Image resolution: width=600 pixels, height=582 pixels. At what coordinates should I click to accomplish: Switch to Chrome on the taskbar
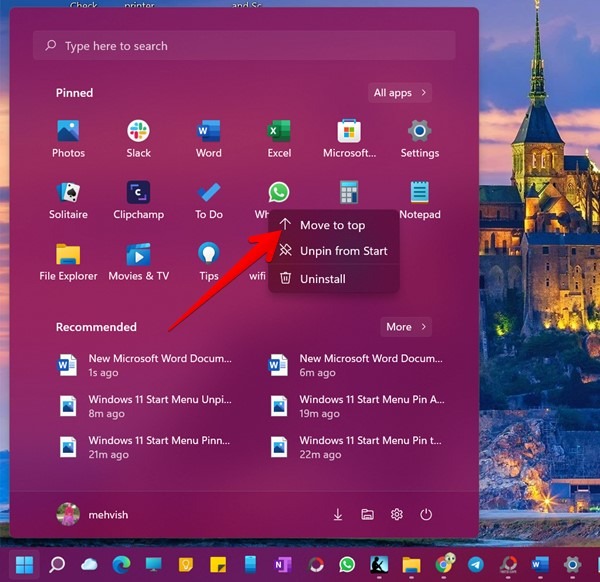pyautogui.click(x=444, y=563)
